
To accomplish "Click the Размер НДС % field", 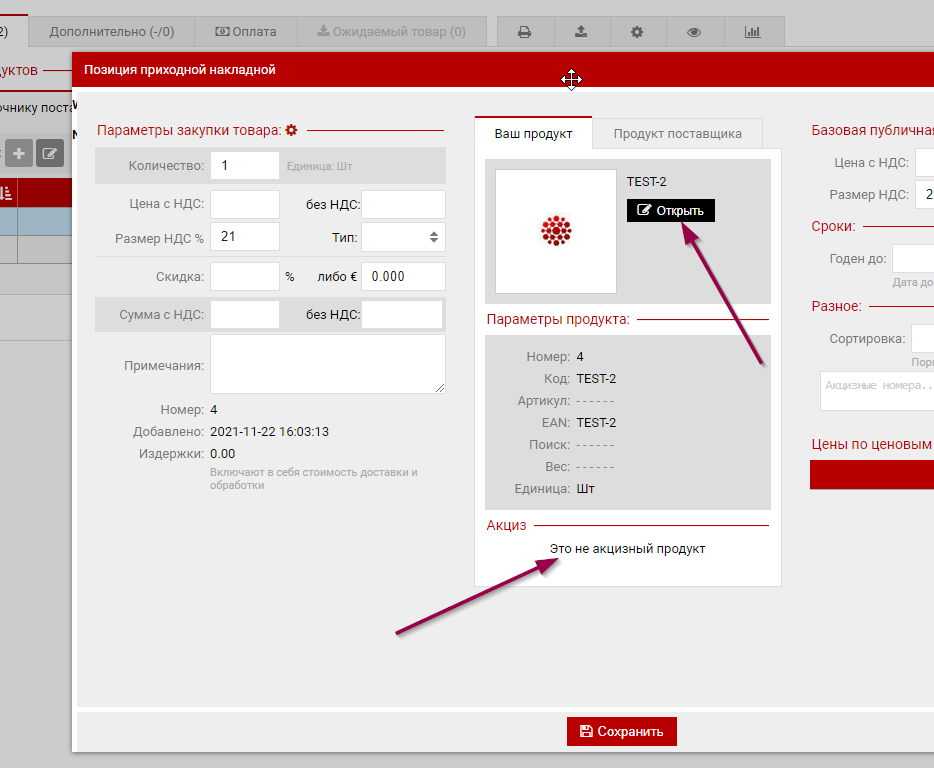I will 244,237.
